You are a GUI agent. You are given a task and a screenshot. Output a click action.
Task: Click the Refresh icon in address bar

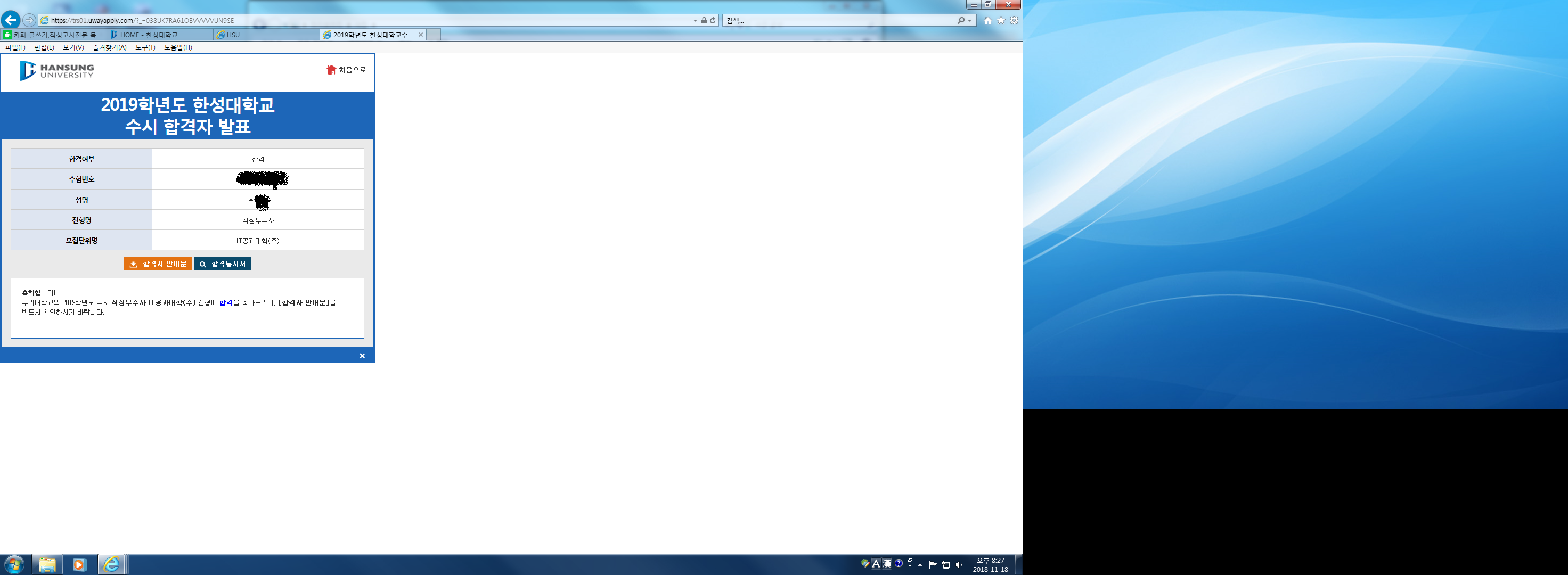[x=712, y=20]
